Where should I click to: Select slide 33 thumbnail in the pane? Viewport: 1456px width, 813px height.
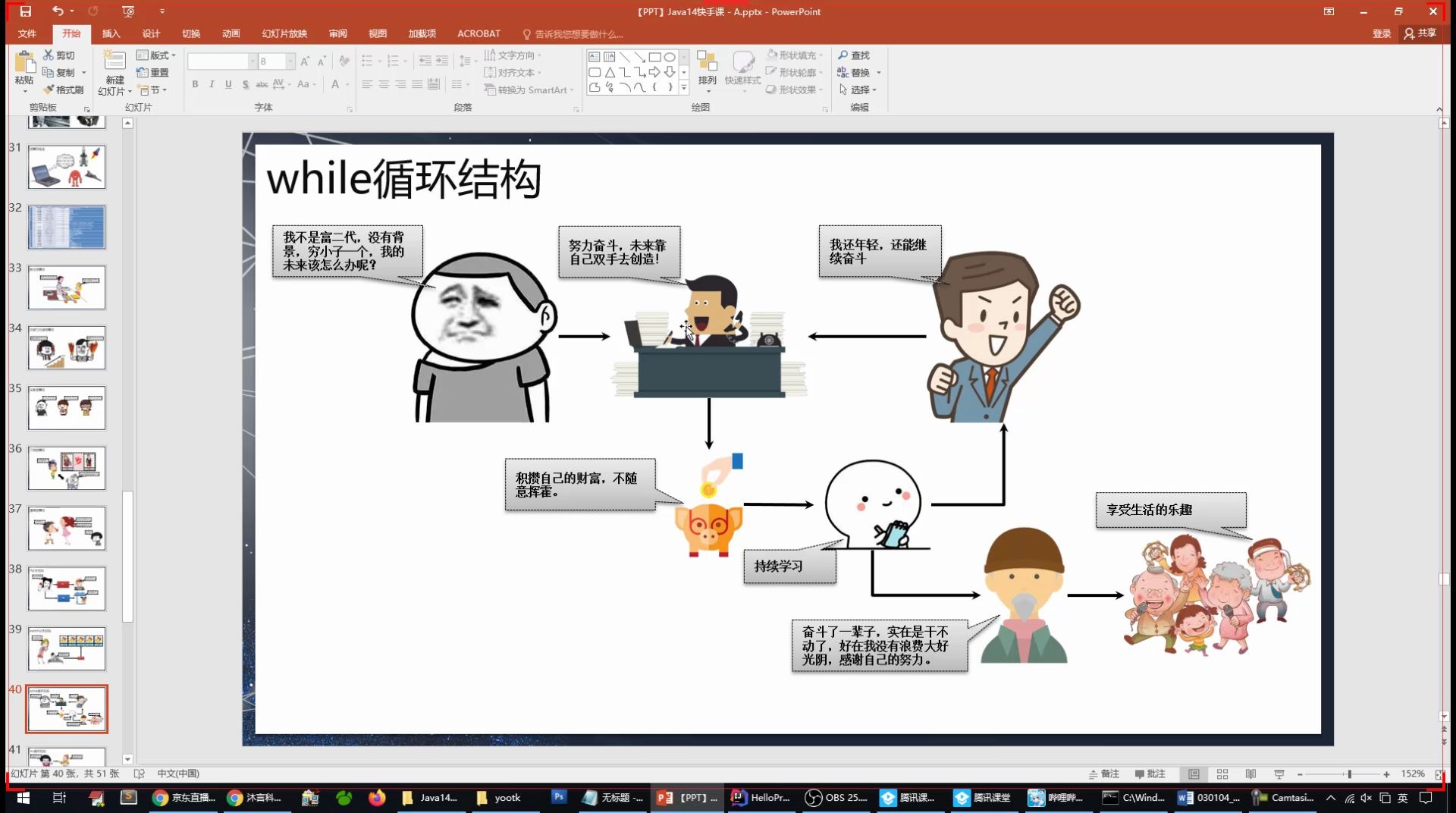click(67, 287)
